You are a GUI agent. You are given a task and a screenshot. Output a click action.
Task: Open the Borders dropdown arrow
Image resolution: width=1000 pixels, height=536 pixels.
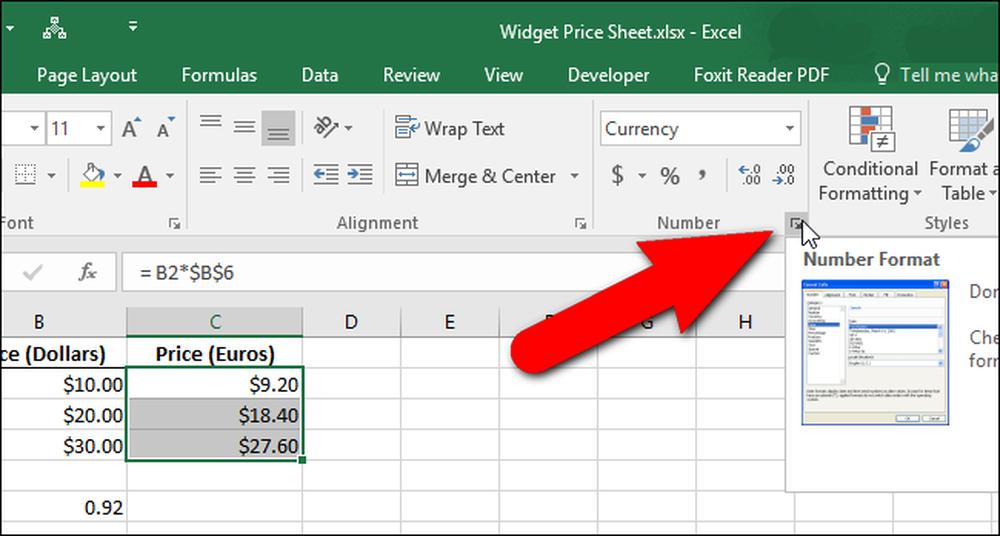(x=51, y=175)
